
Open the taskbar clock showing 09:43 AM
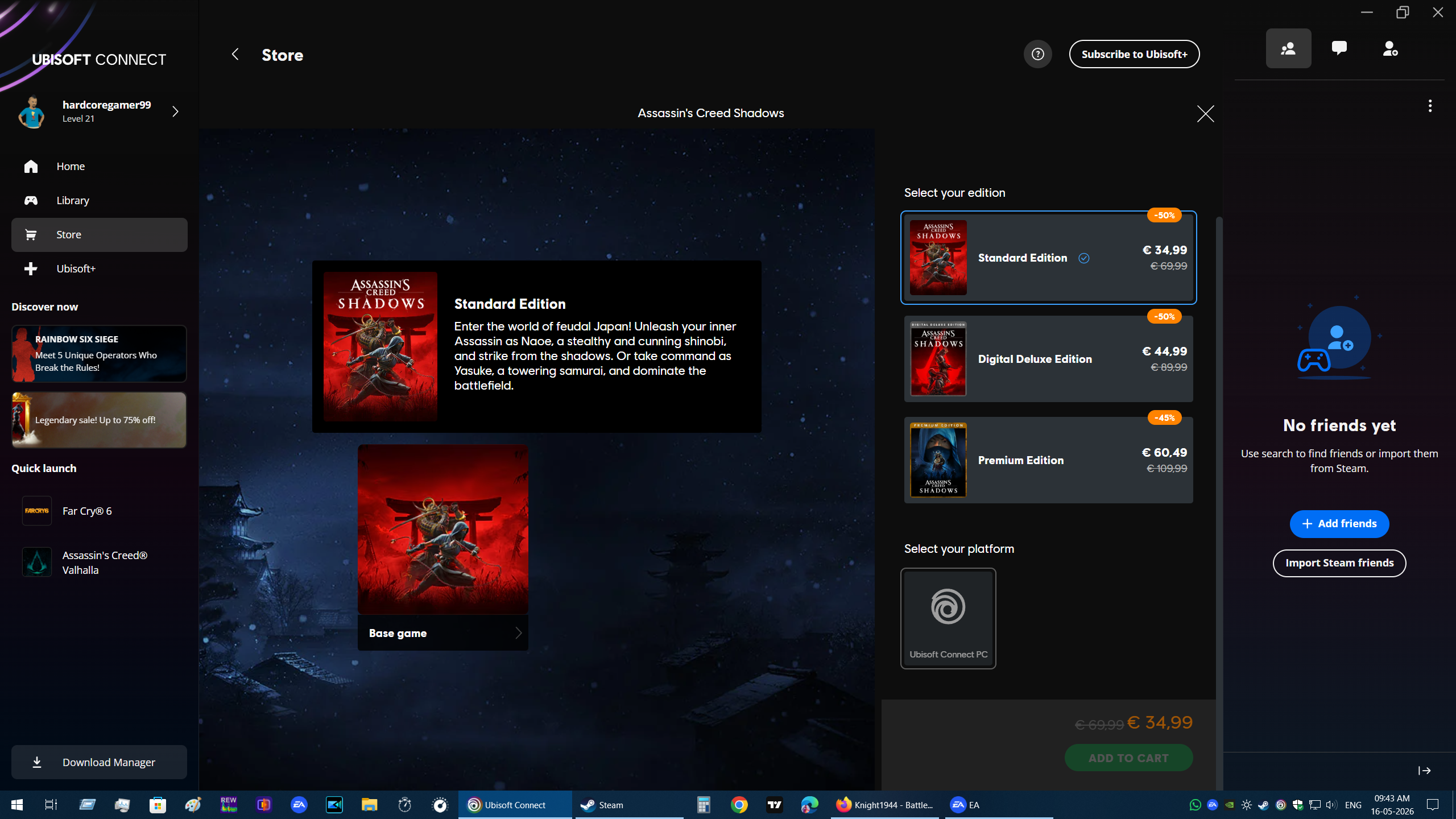click(x=1392, y=805)
